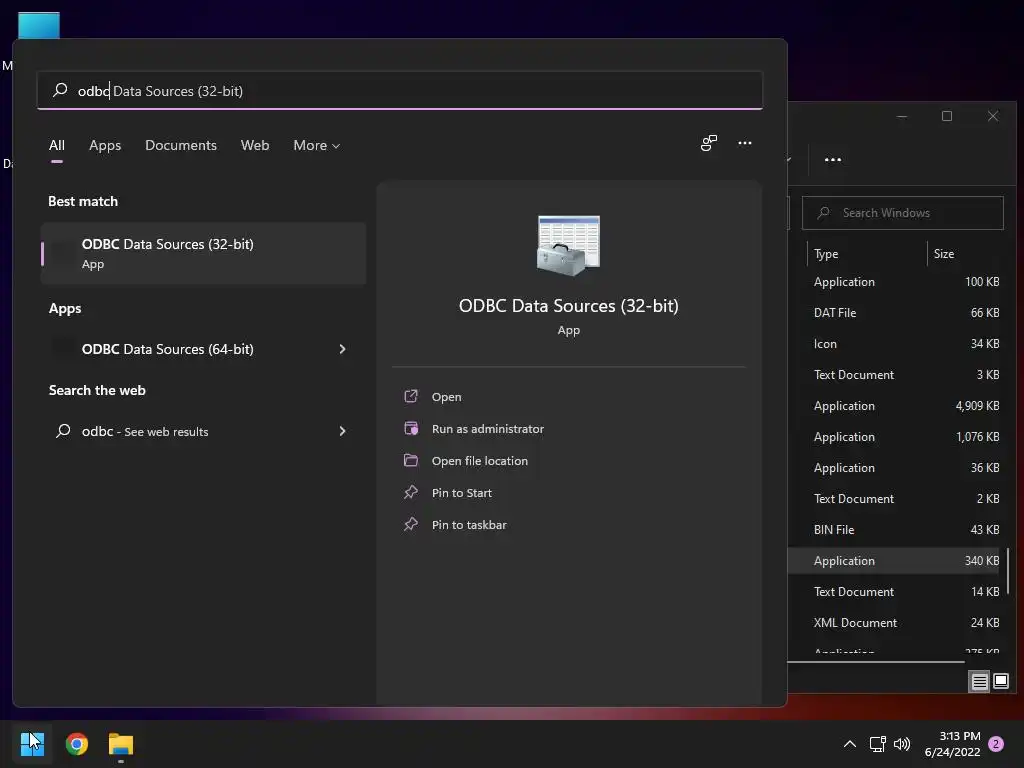Click the Run as administrator shield icon
Screen dimensions: 1024x768
pyautogui.click(x=411, y=428)
